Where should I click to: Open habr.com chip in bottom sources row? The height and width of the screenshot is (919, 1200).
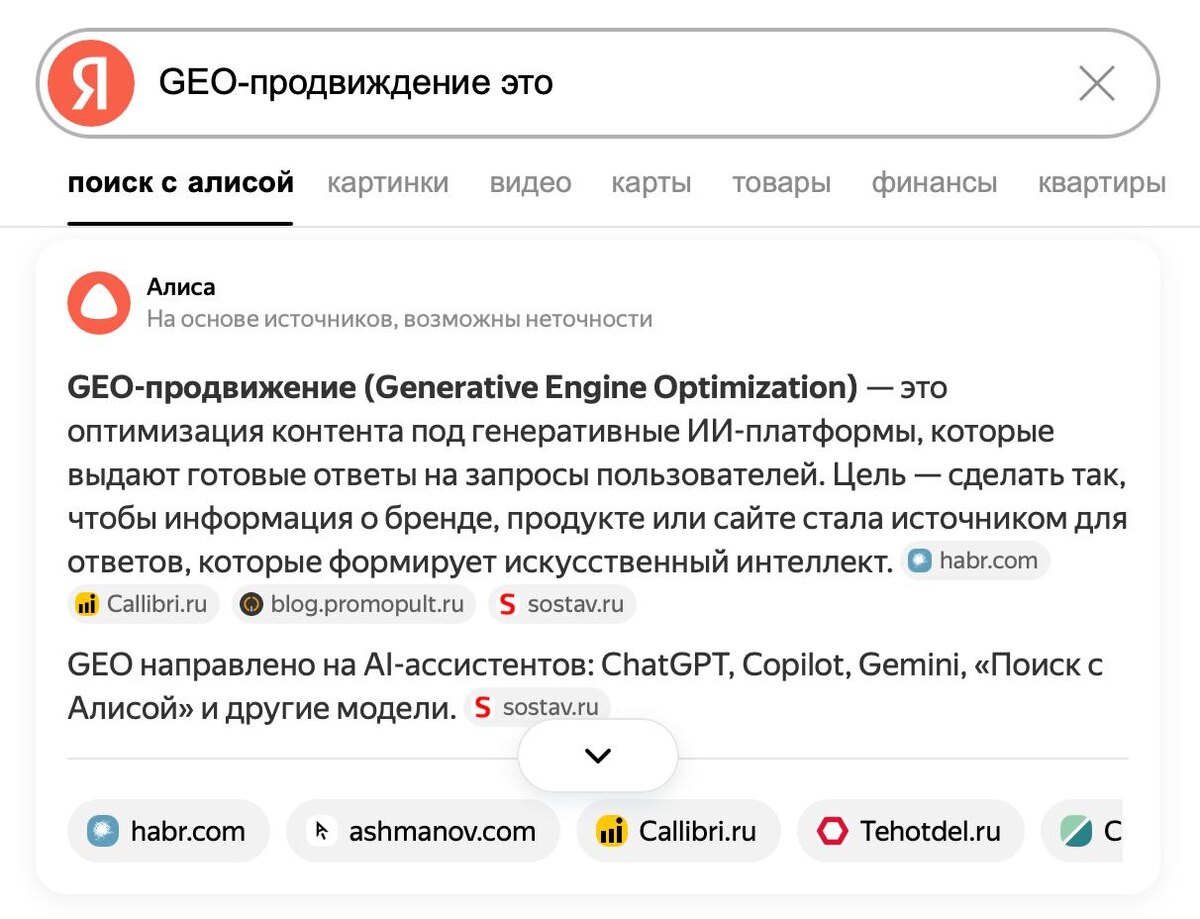(169, 831)
